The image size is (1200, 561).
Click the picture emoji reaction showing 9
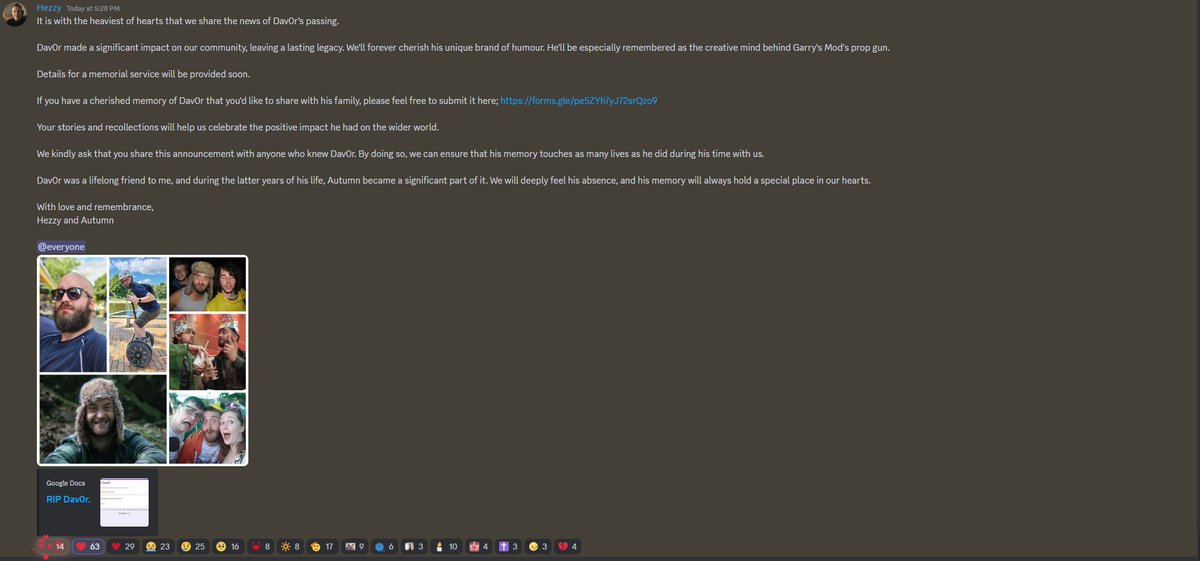coord(355,547)
